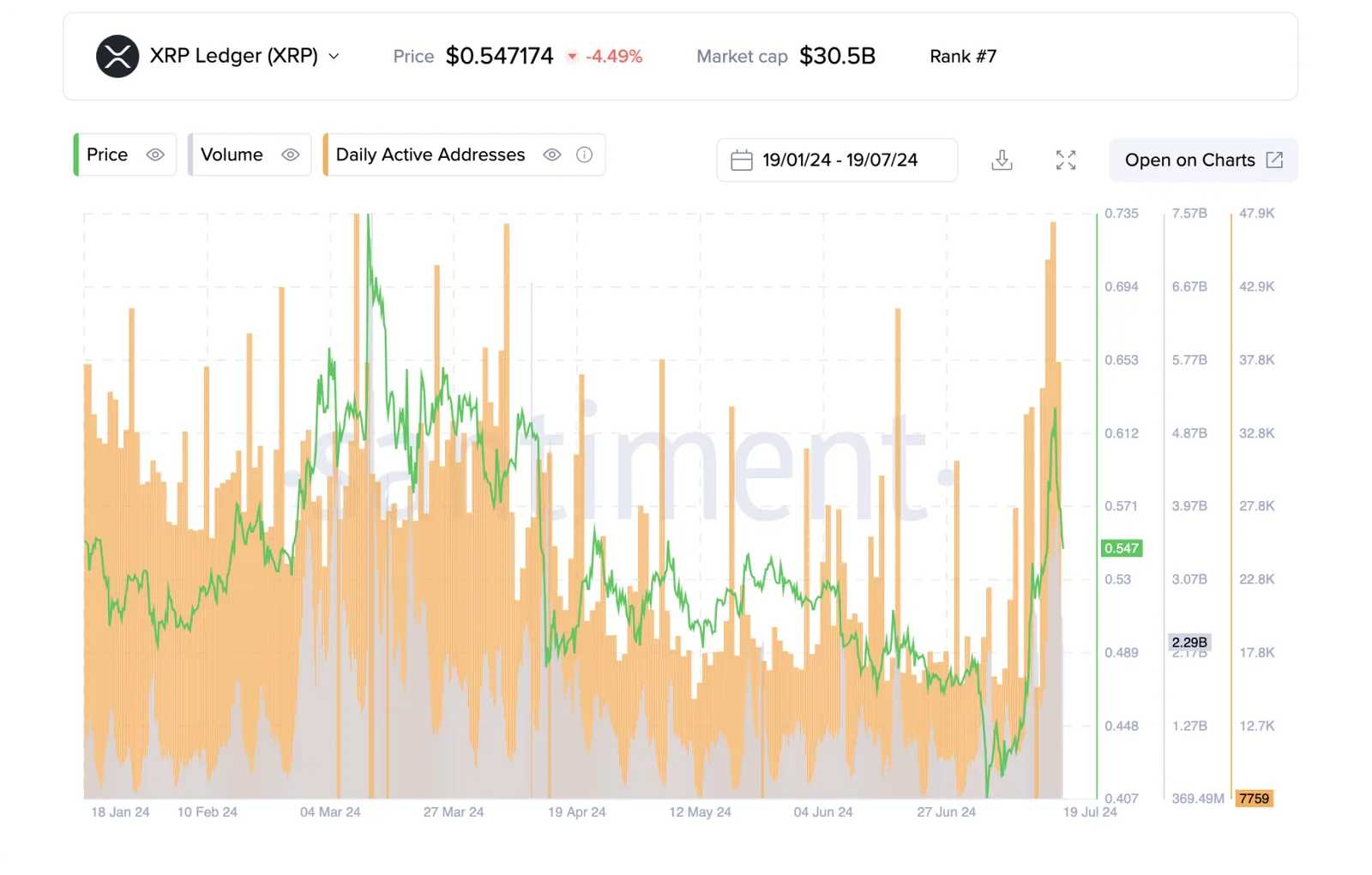Click the 7.57B volume axis label
Image resolution: width=1372 pixels, height=875 pixels.
coord(1189,214)
